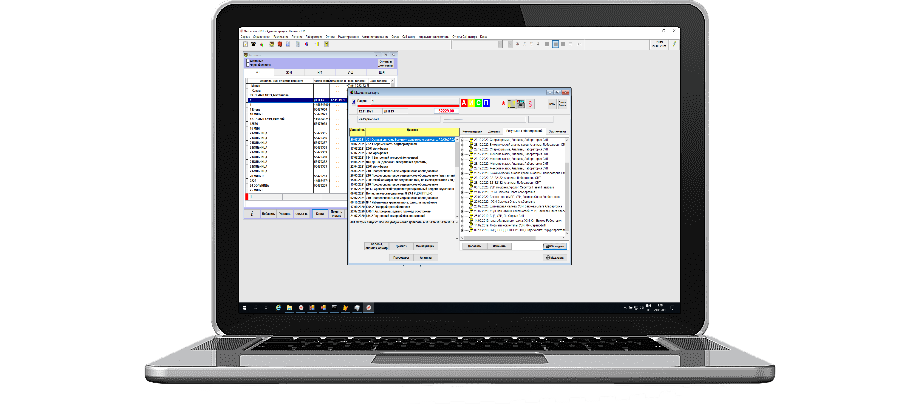Expand the first tree node in the right list
This screenshot has height=405, width=920.
point(464,139)
